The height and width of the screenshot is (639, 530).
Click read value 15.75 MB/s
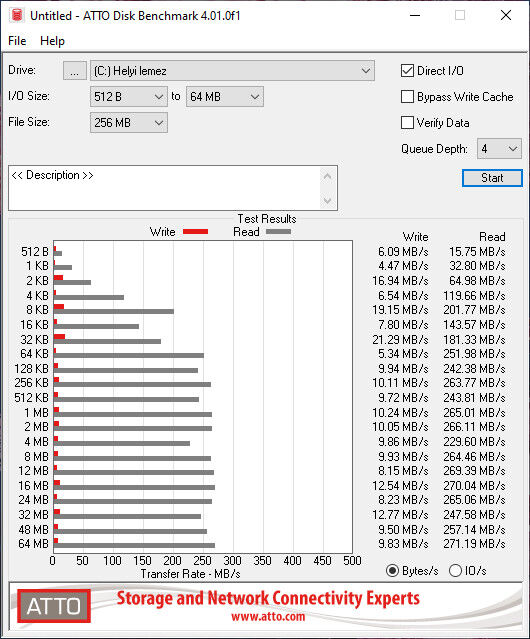pos(477,251)
